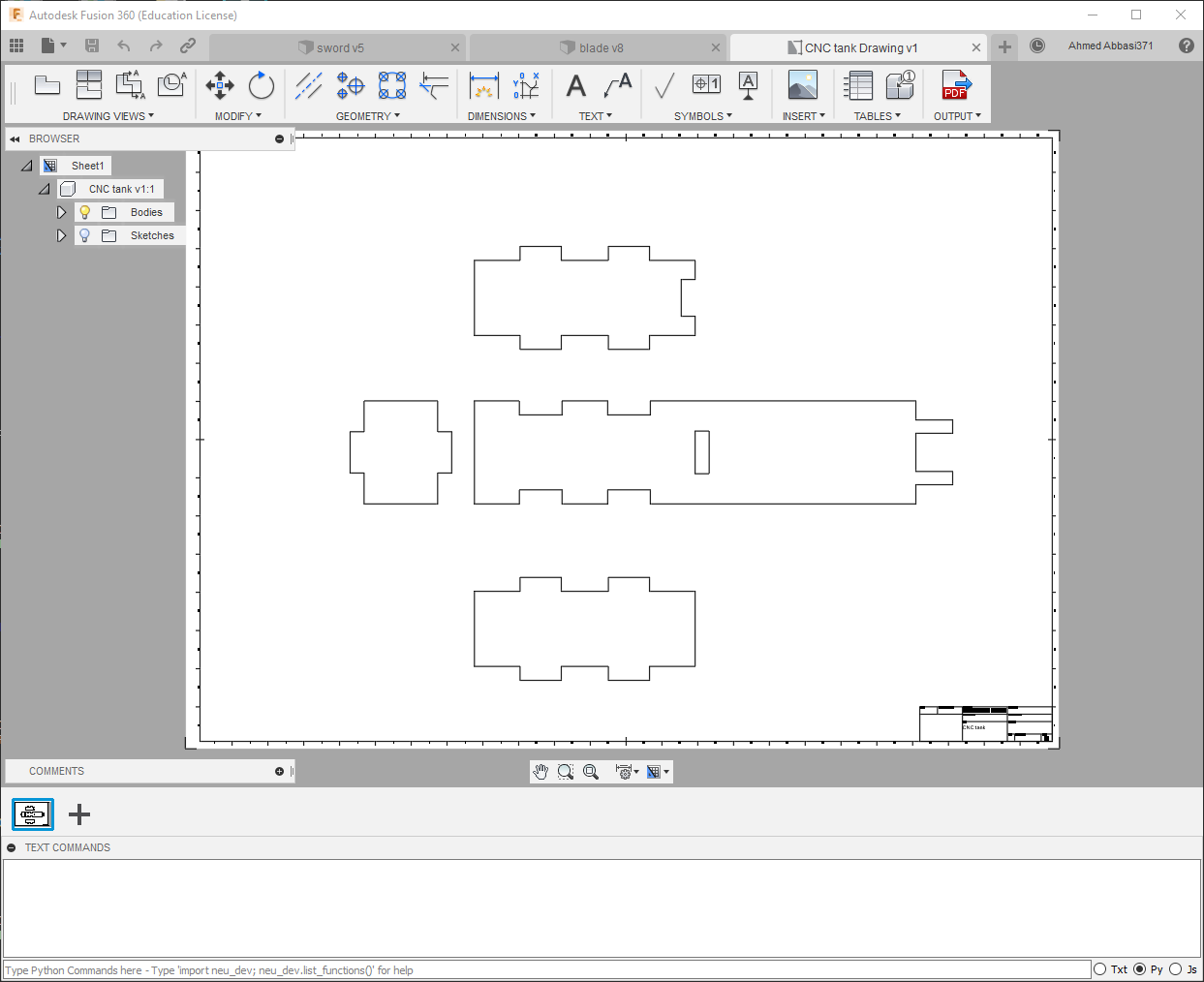Toggle Bodies visibility lightbulb

84,212
